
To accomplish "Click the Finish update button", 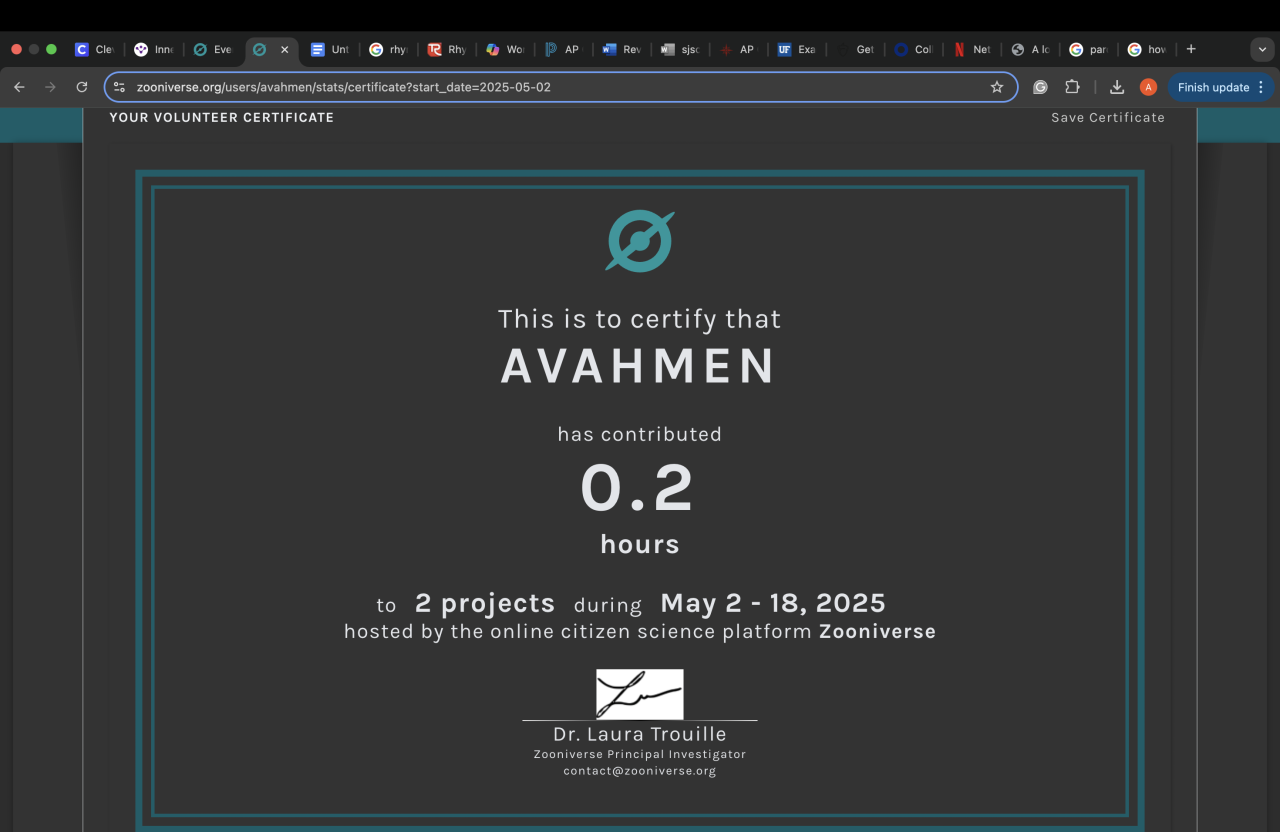I will tap(1218, 87).
